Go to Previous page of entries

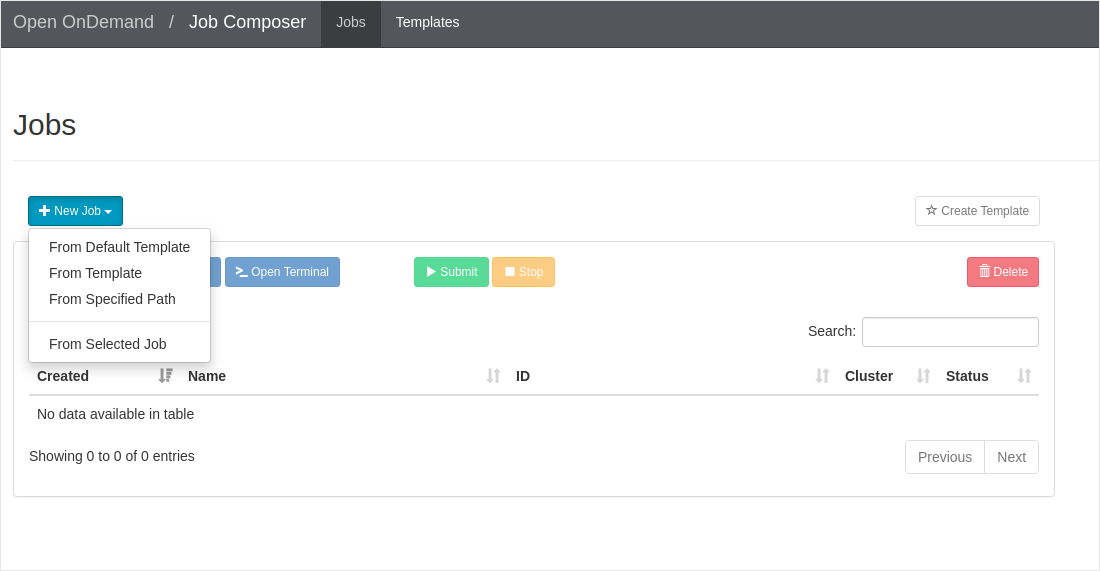point(945,457)
